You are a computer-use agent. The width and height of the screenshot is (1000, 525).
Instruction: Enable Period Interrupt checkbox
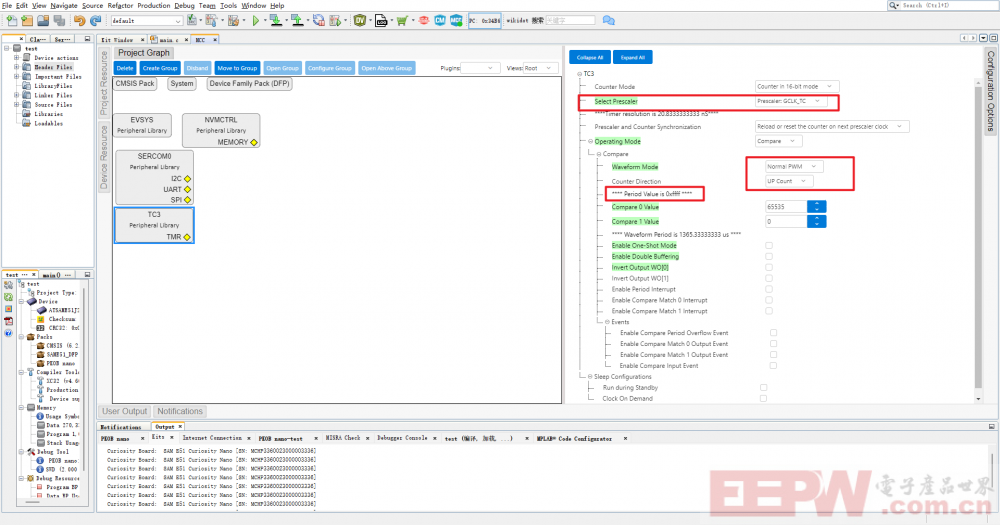[x=768, y=289]
